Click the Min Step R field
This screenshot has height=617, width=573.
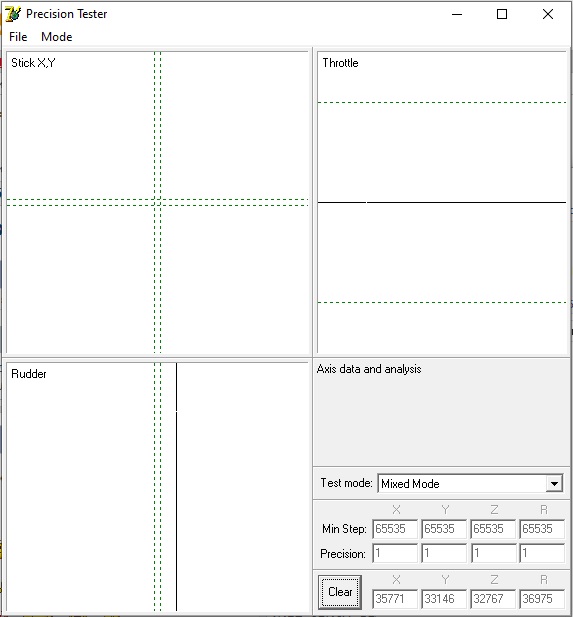coord(542,528)
